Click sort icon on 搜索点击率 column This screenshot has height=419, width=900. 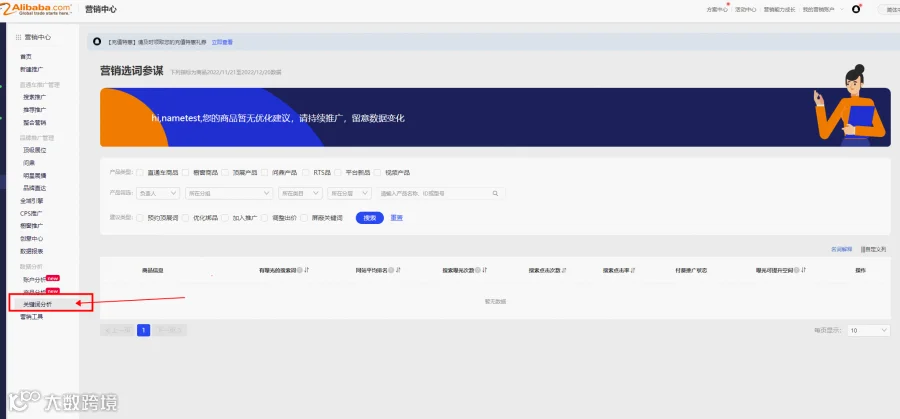point(633,270)
